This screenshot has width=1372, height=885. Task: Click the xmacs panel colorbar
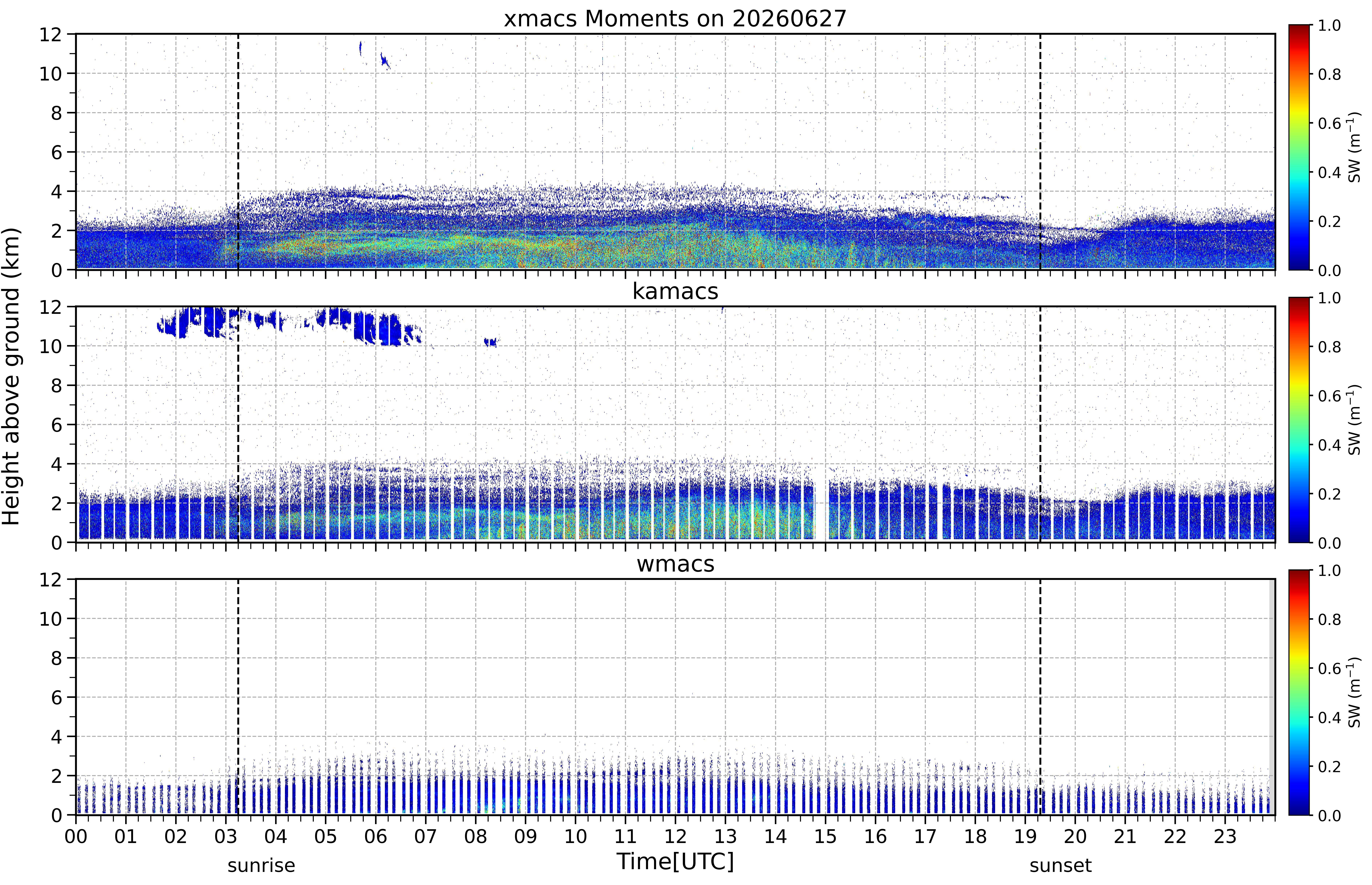coord(1299,147)
